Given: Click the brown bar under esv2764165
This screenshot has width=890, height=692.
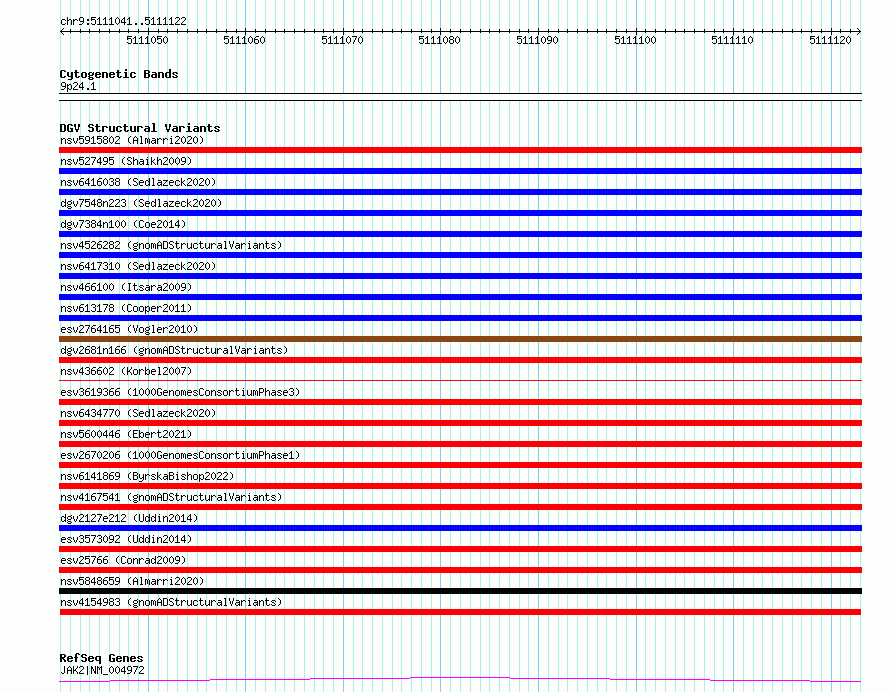Looking at the screenshot, I should click(x=460, y=339).
